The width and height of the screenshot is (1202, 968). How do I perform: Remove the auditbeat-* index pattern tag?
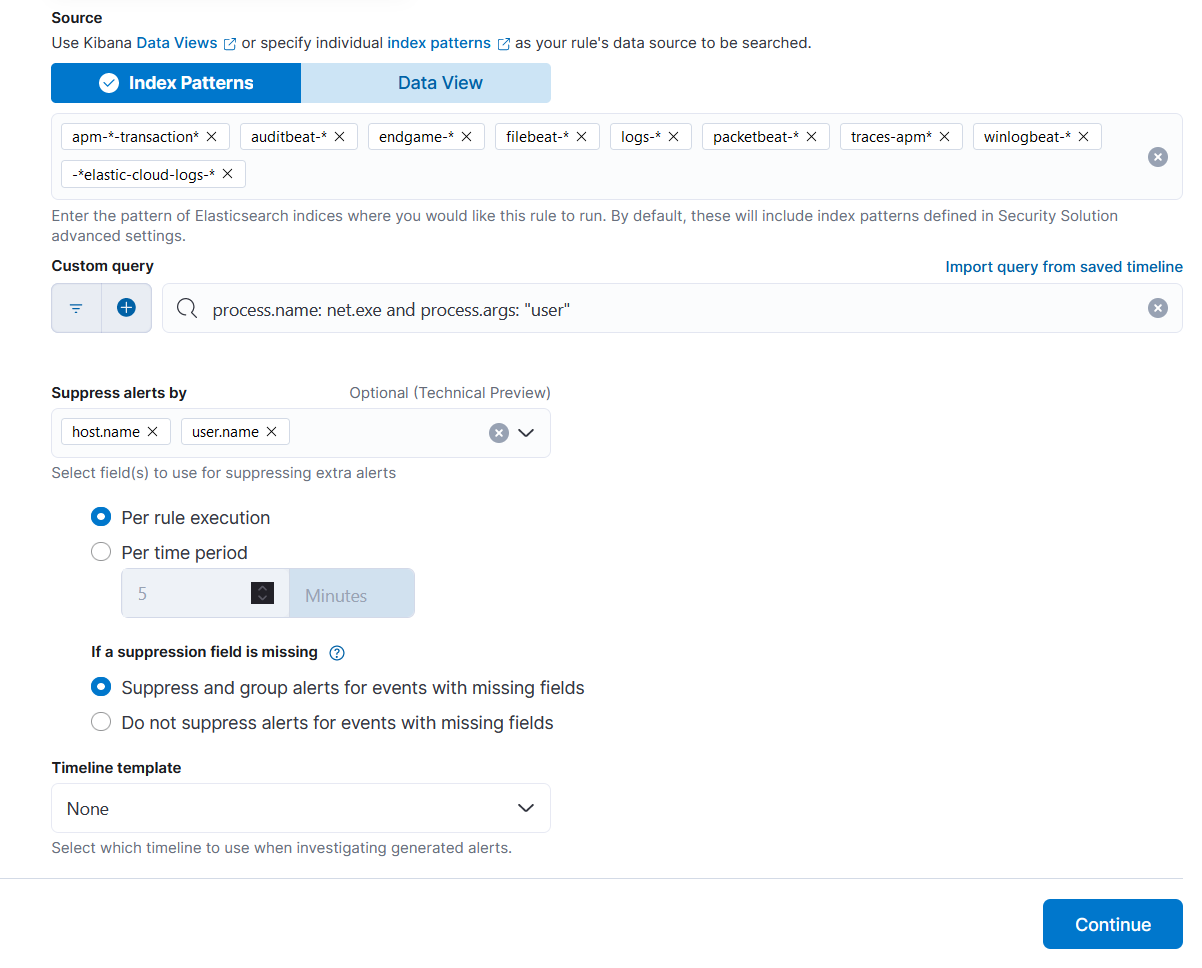[x=340, y=137]
